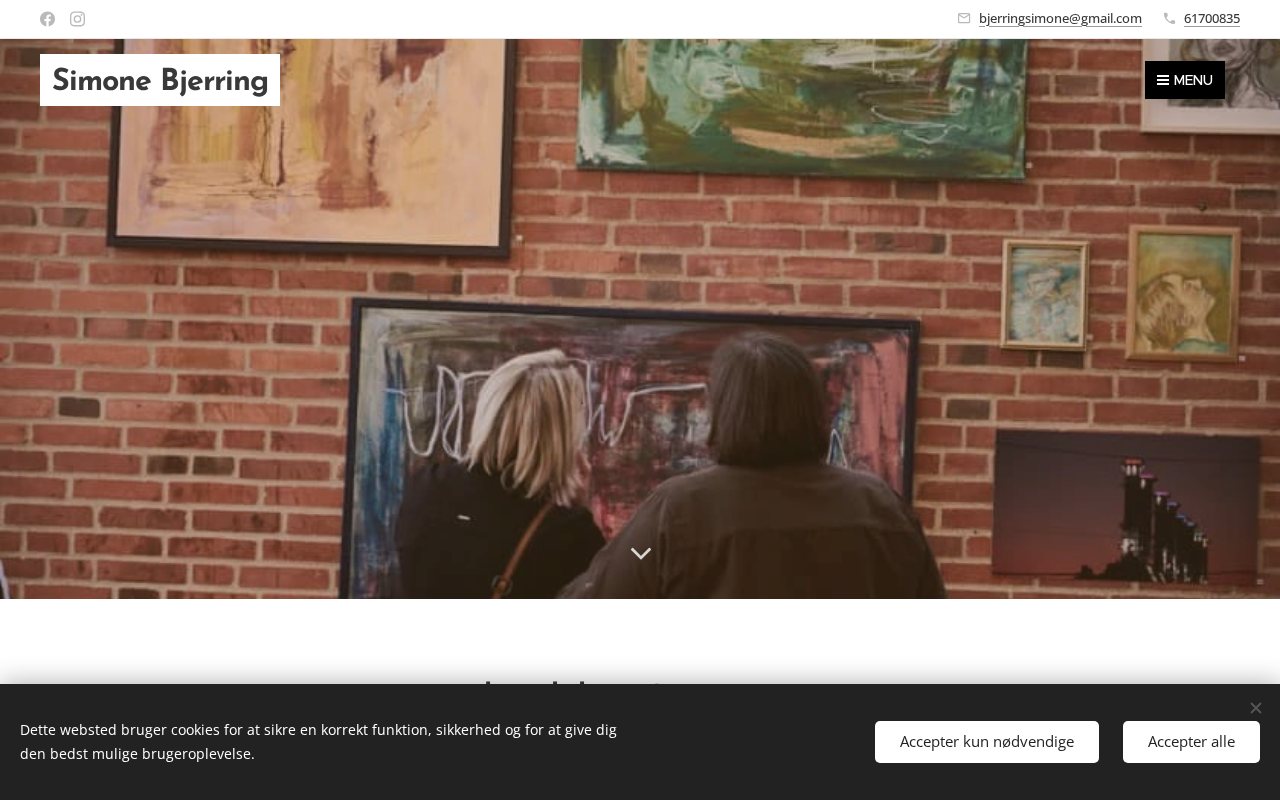
Task: Click the small blue framed portrait
Action: 1046,295
